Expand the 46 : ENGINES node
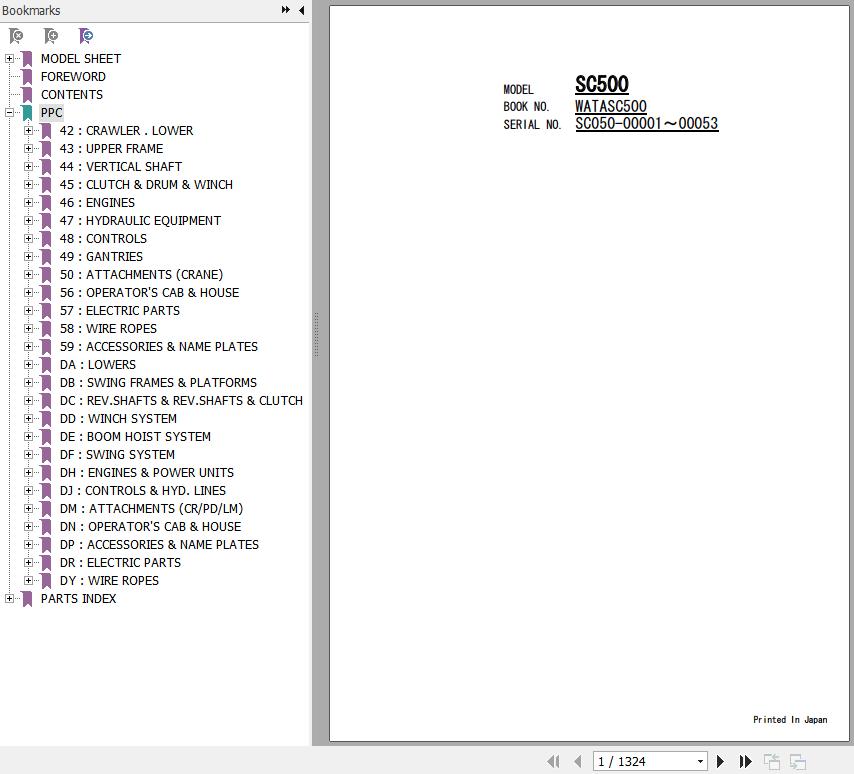 (x=28, y=202)
